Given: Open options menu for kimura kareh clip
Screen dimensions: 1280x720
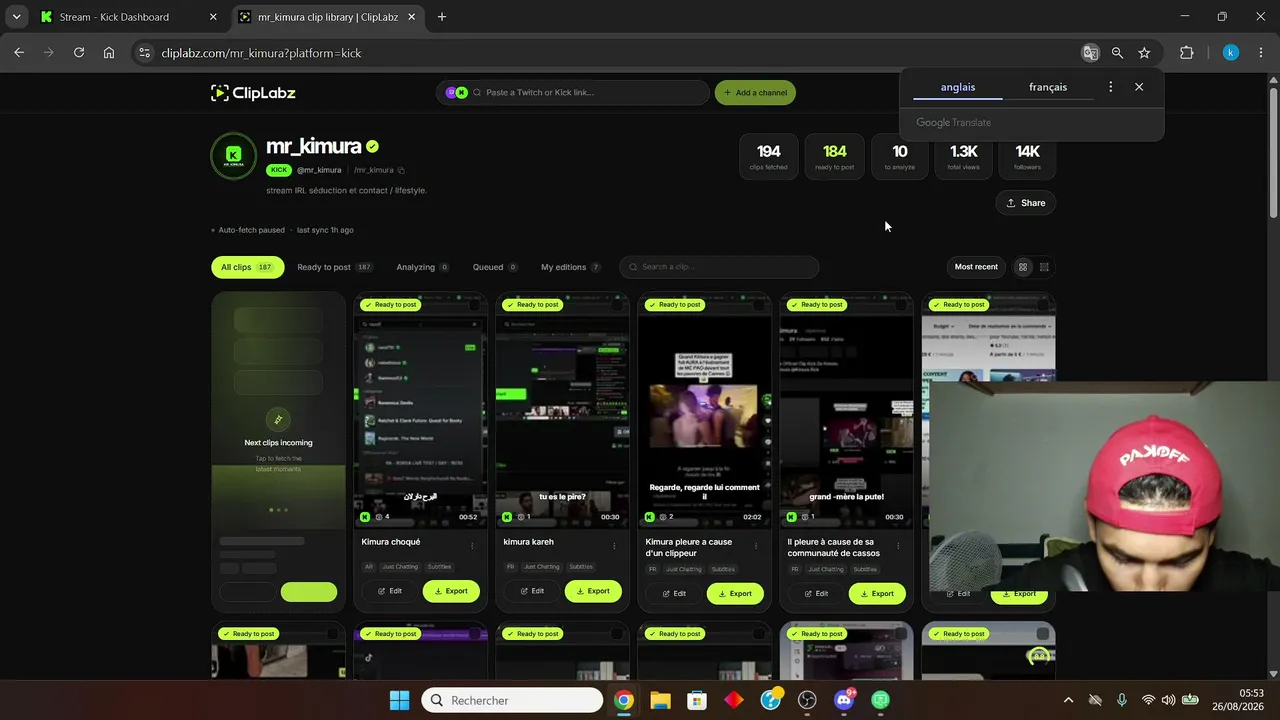Looking at the screenshot, I should point(614,546).
